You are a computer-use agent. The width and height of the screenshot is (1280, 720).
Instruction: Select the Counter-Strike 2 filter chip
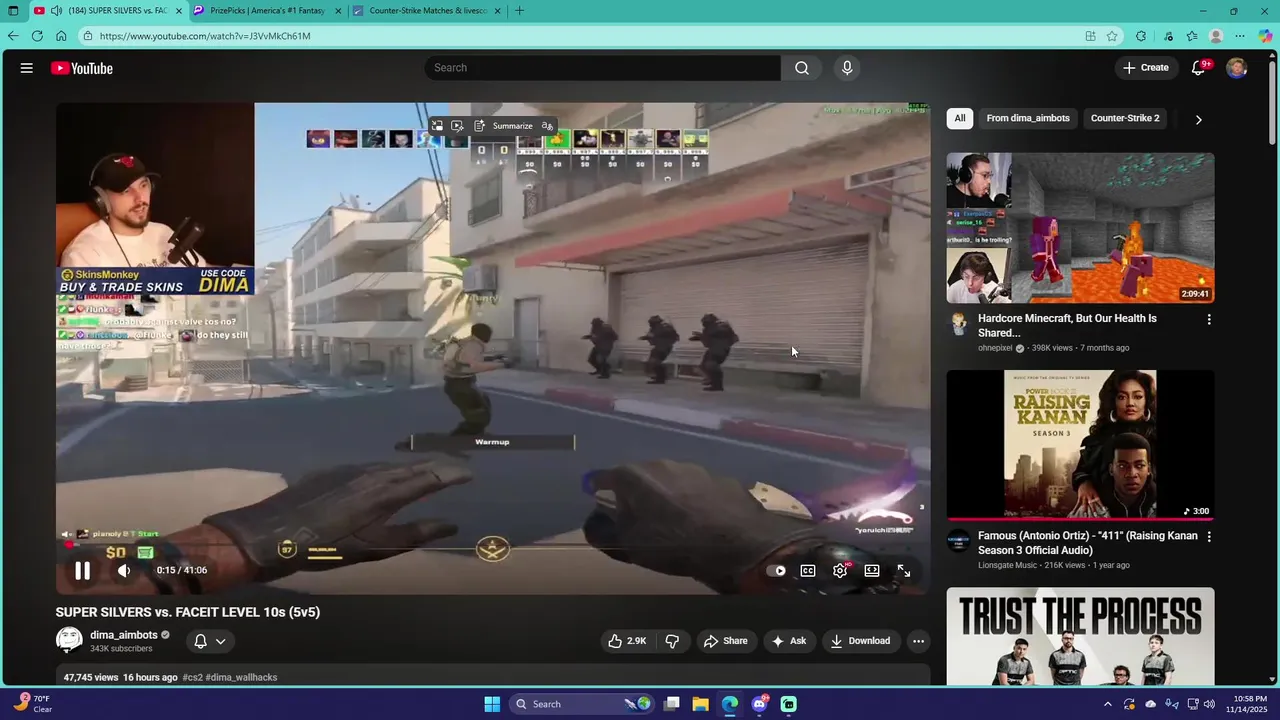(x=1125, y=118)
